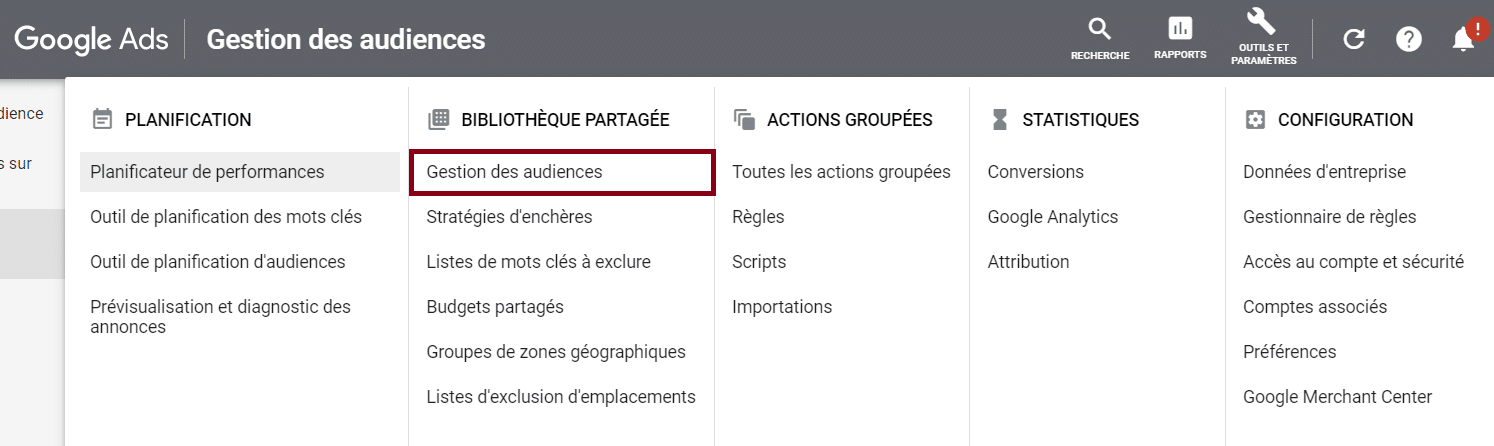Open the Rapports chart icon
This screenshot has width=1494, height=446.
[1180, 29]
